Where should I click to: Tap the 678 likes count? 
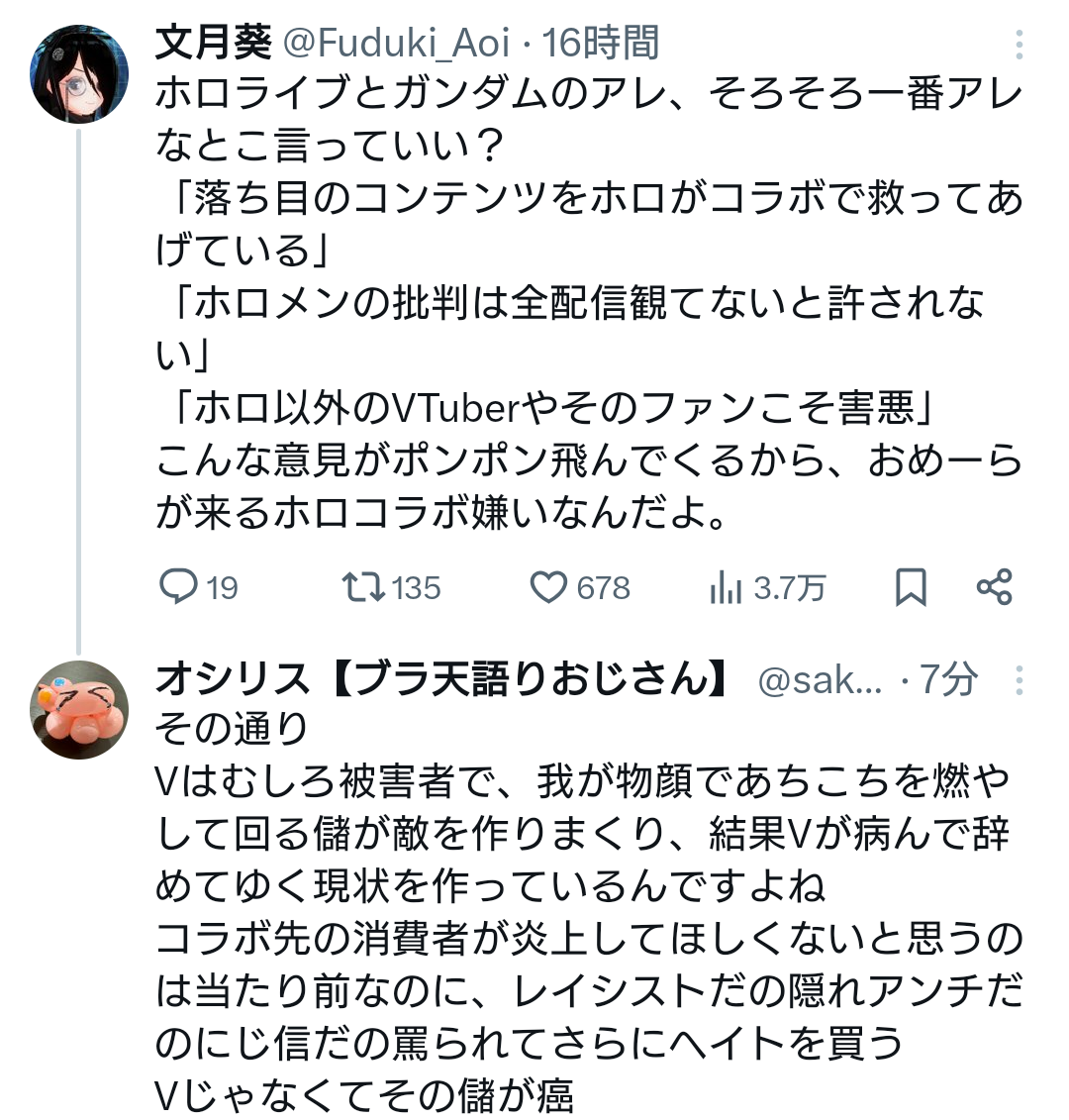603,588
